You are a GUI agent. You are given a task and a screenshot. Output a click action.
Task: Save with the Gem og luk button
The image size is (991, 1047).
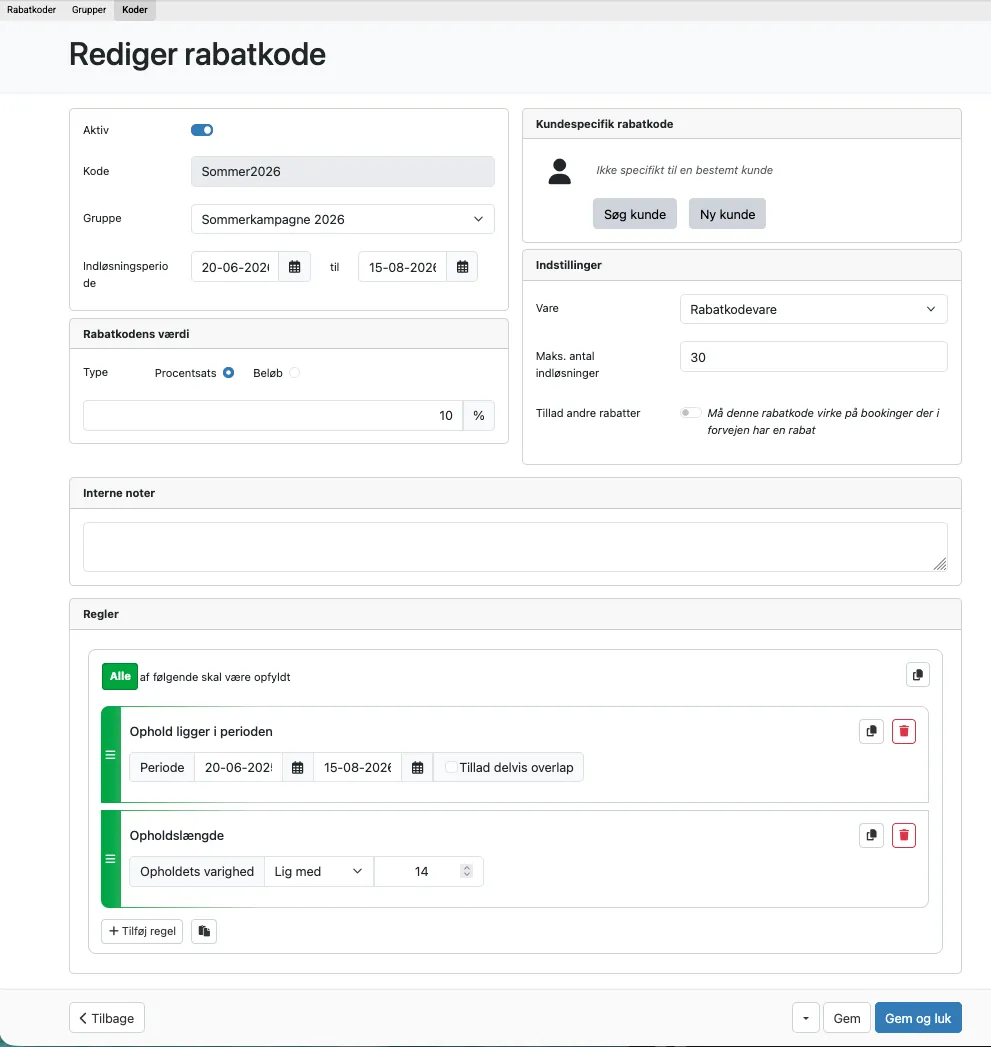(x=918, y=1017)
